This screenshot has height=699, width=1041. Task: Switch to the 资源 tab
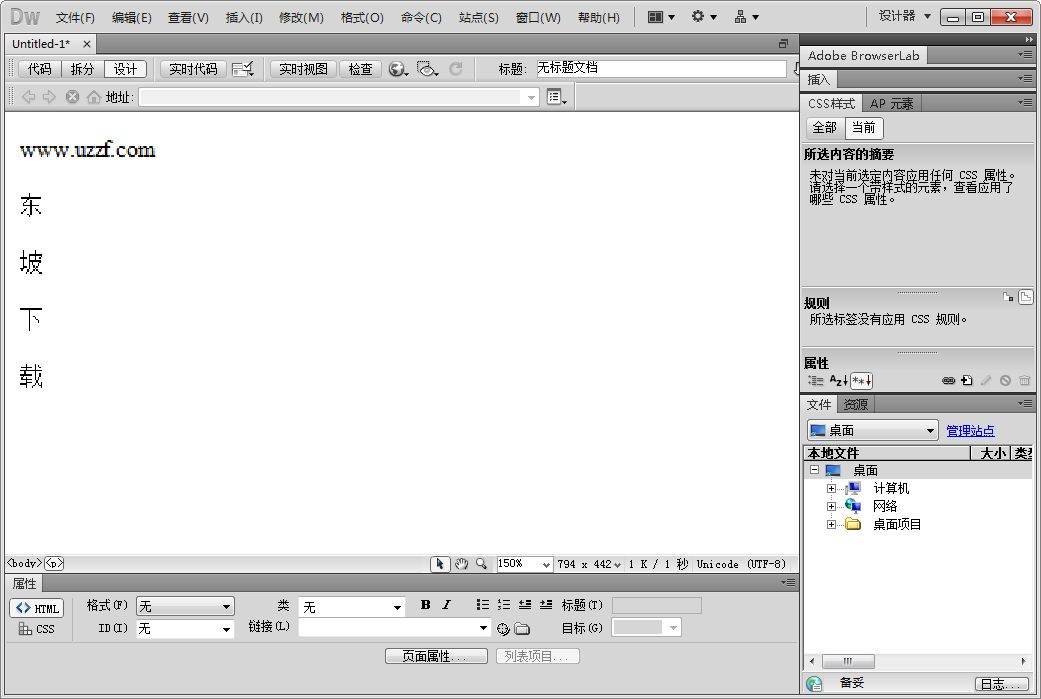pyautogui.click(x=856, y=404)
